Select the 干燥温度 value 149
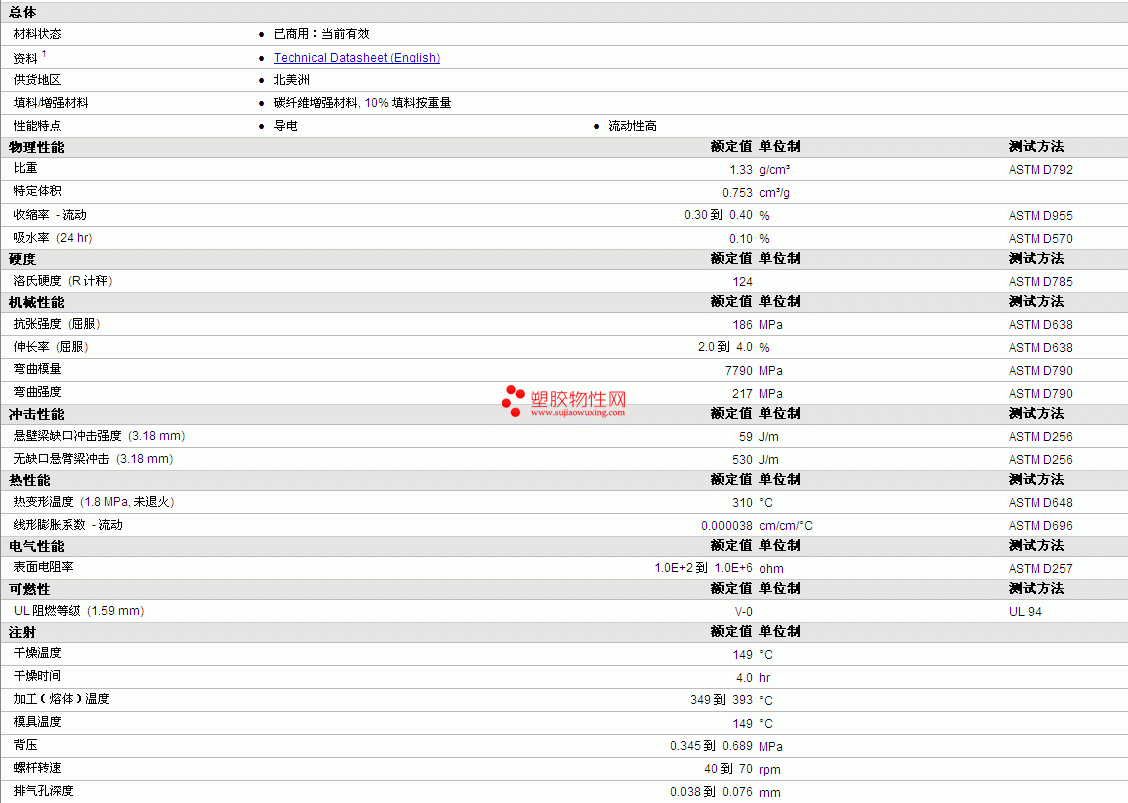This screenshot has height=803, width=1128. (x=742, y=655)
